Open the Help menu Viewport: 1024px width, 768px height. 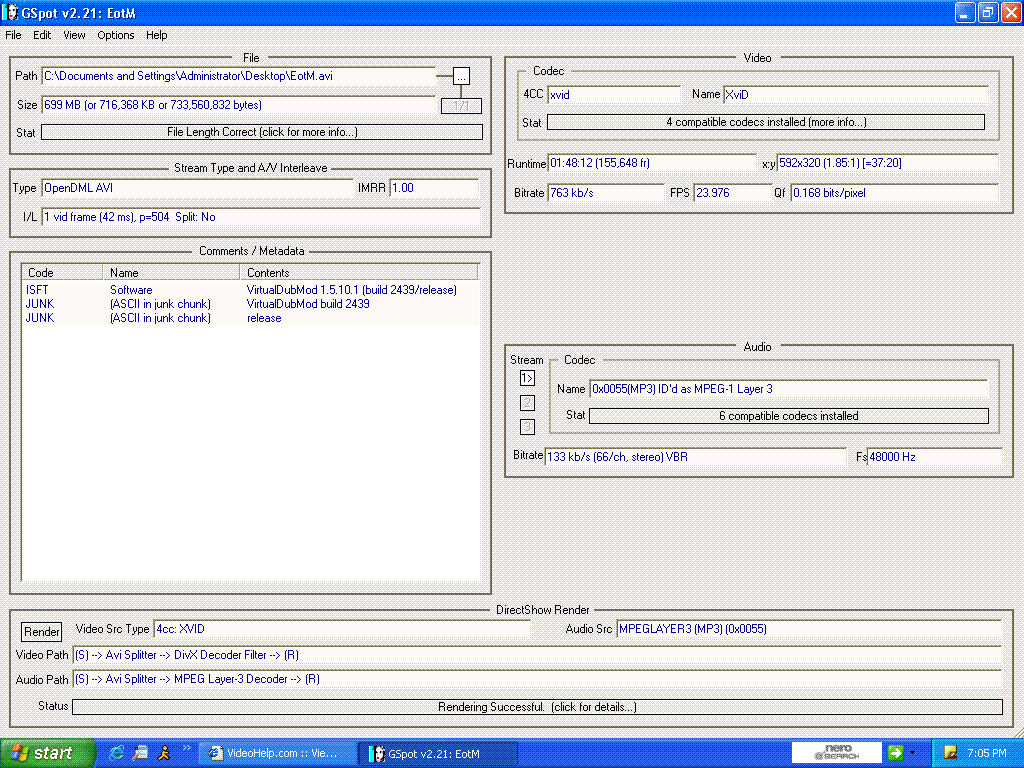click(x=156, y=35)
